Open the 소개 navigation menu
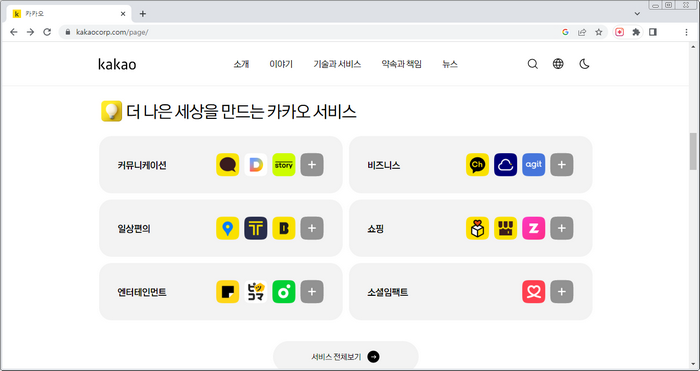This screenshot has height=371, width=700. tap(241, 64)
